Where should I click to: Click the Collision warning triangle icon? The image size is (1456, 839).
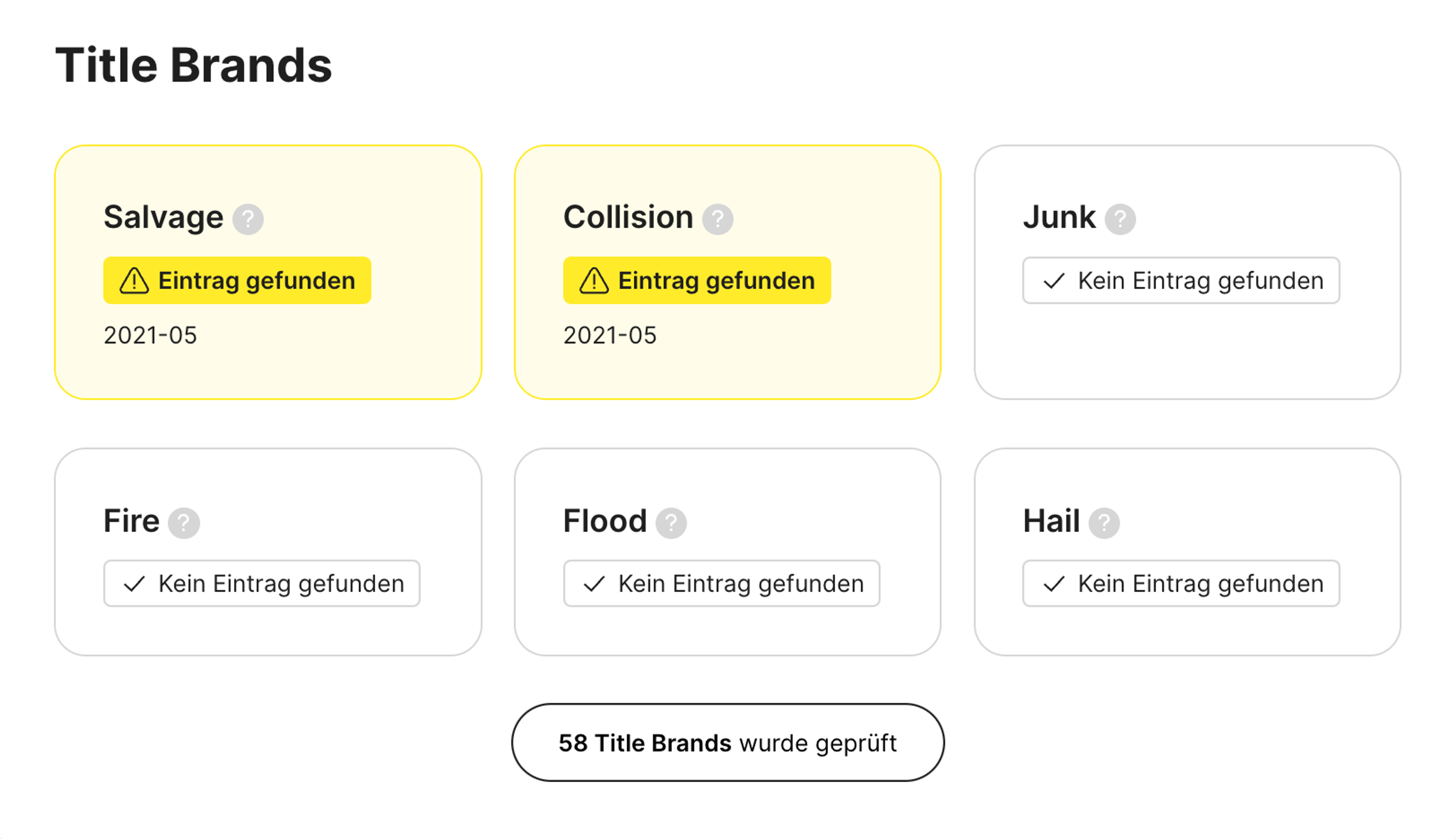[594, 281]
